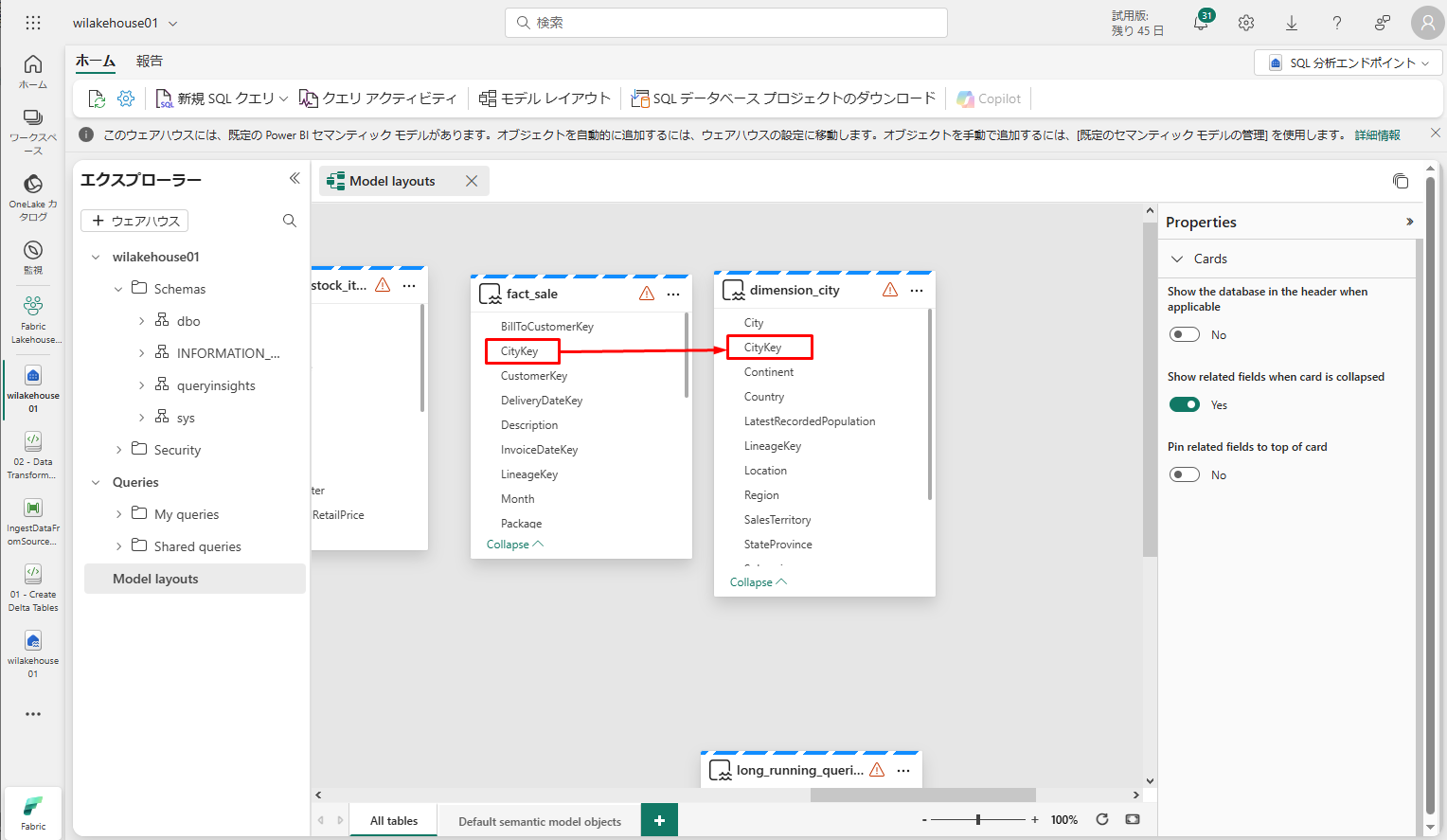Collapse the fact_sale table card
Viewport: 1447px width, 840px height.
click(514, 545)
